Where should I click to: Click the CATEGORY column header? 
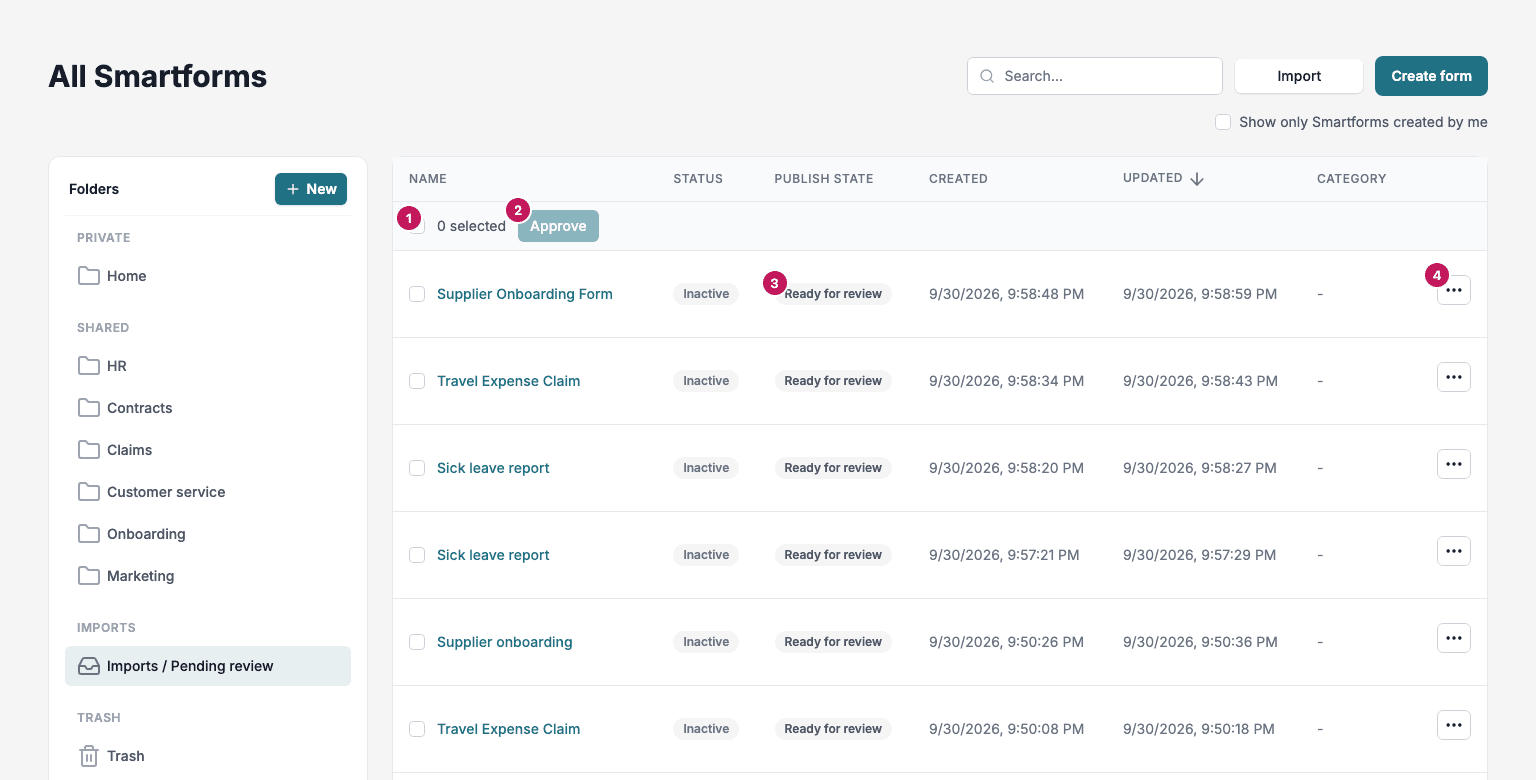tap(1352, 179)
